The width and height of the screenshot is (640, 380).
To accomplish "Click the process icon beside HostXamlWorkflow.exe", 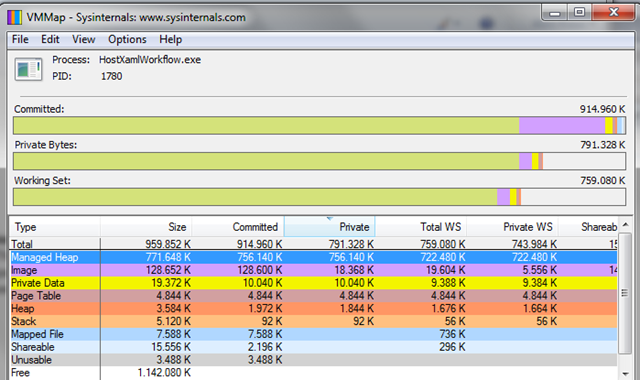I will (x=28, y=69).
